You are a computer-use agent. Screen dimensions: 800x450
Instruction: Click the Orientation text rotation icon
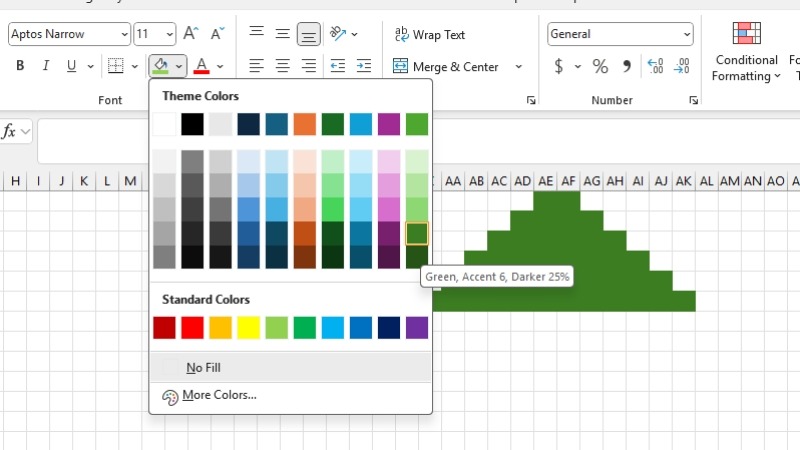click(x=338, y=34)
